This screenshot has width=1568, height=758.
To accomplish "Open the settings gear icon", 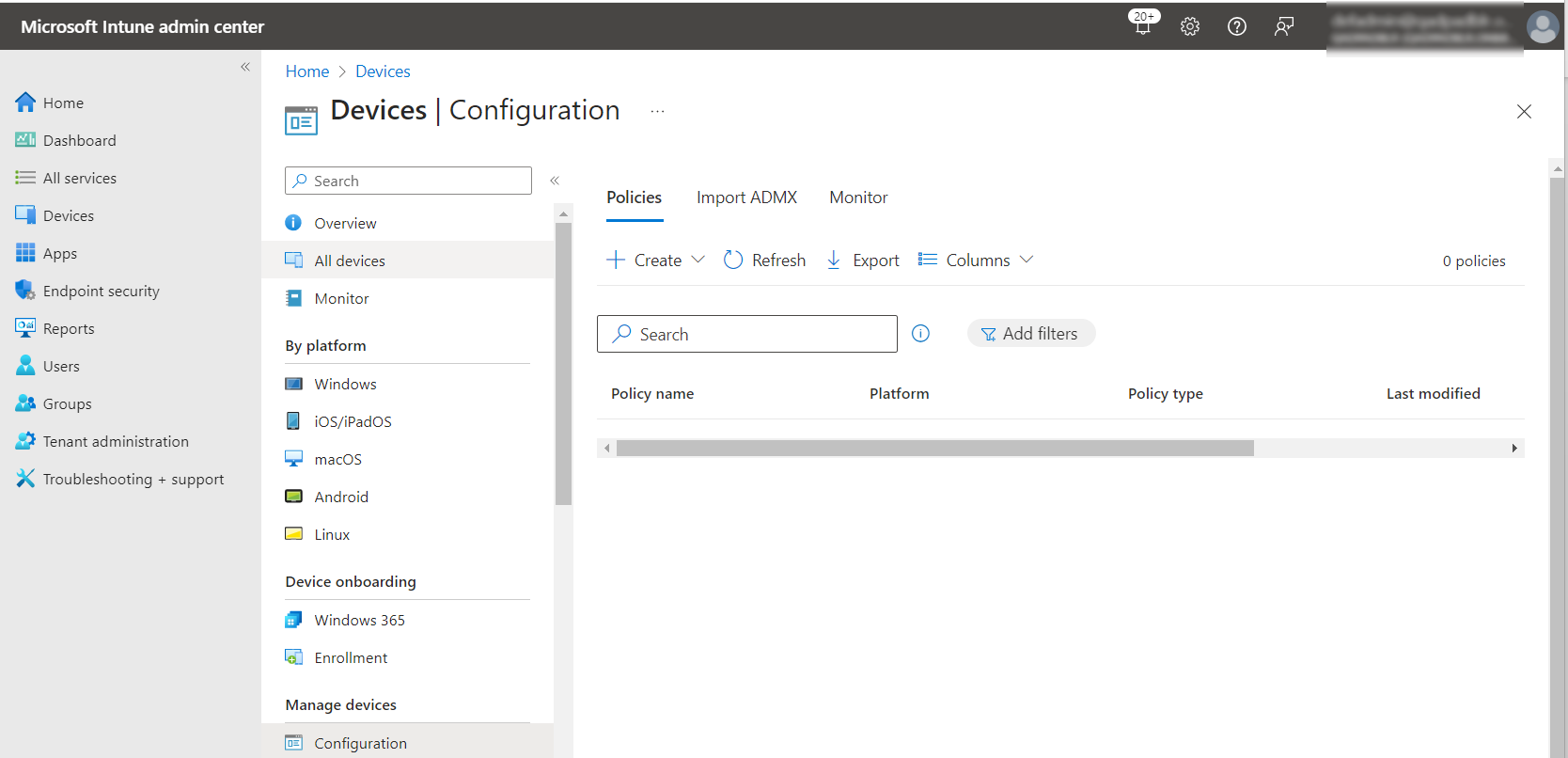I will [x=1190, y=26].
